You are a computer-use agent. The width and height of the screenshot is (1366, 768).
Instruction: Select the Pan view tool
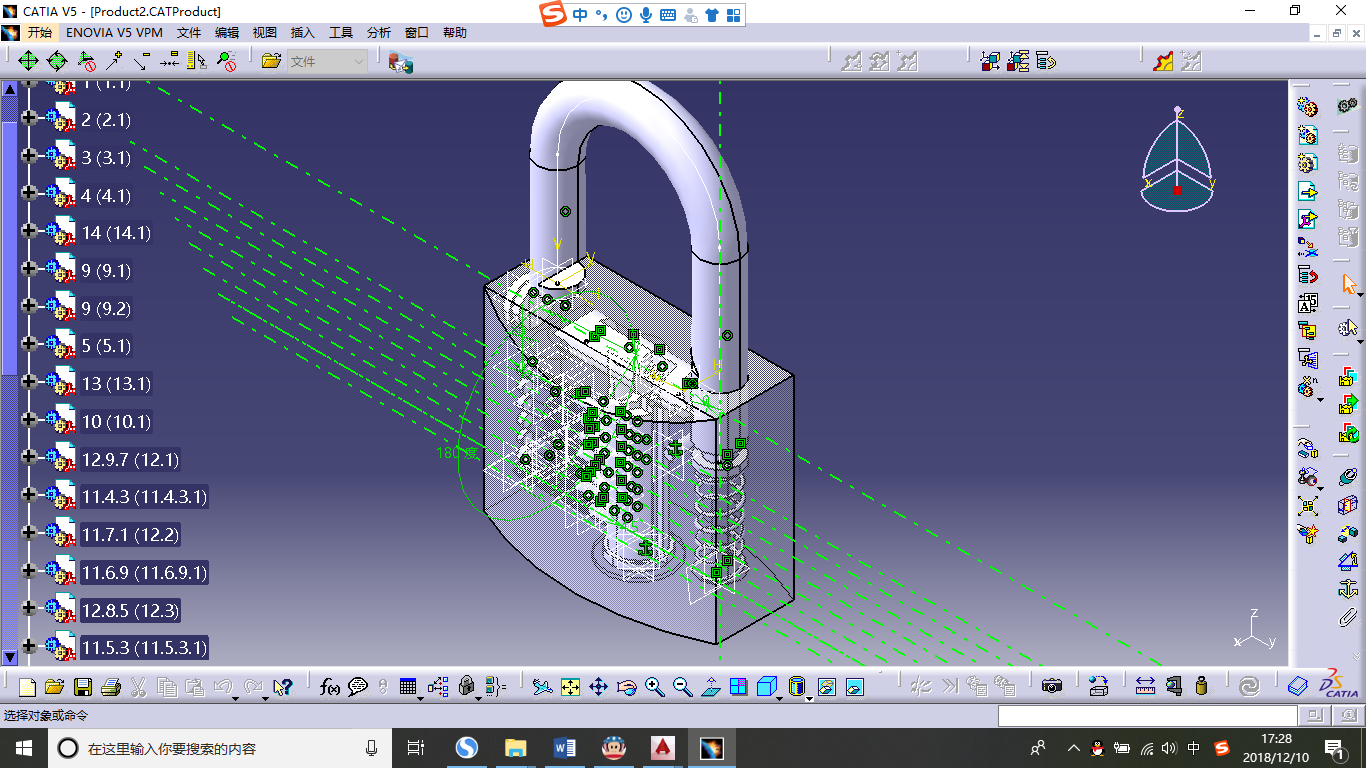pos(598,687)
